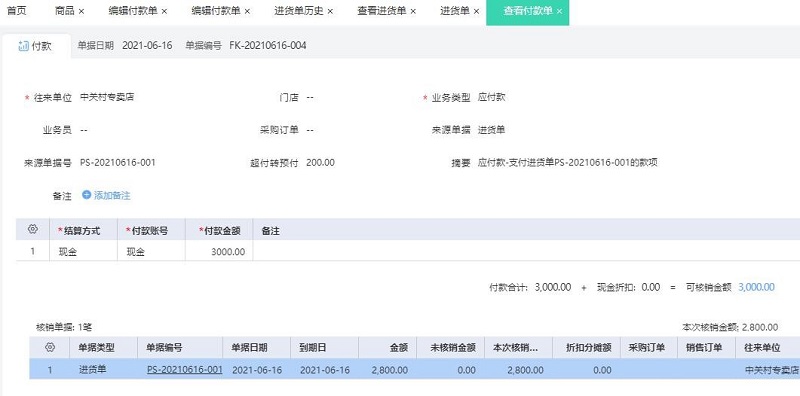This screenshot has height=396, width=800.
Task: Click the 可核销金额 value 3,000.00
Action: (x=756, y=287)
